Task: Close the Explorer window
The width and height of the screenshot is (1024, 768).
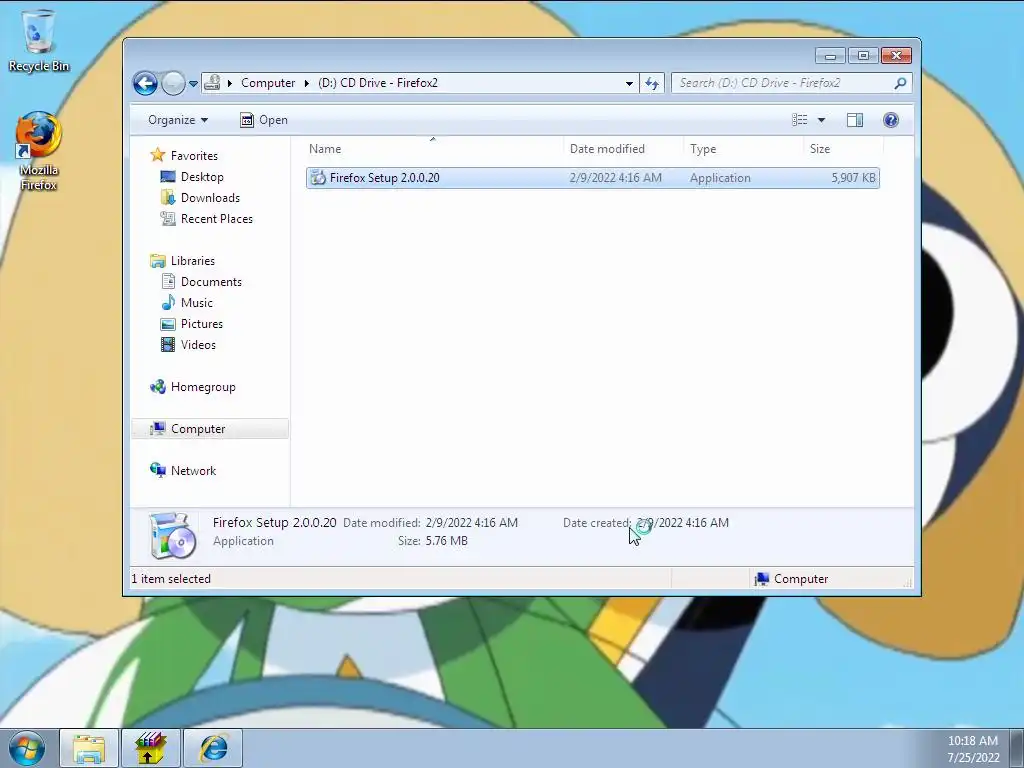Action: (896, 56)
